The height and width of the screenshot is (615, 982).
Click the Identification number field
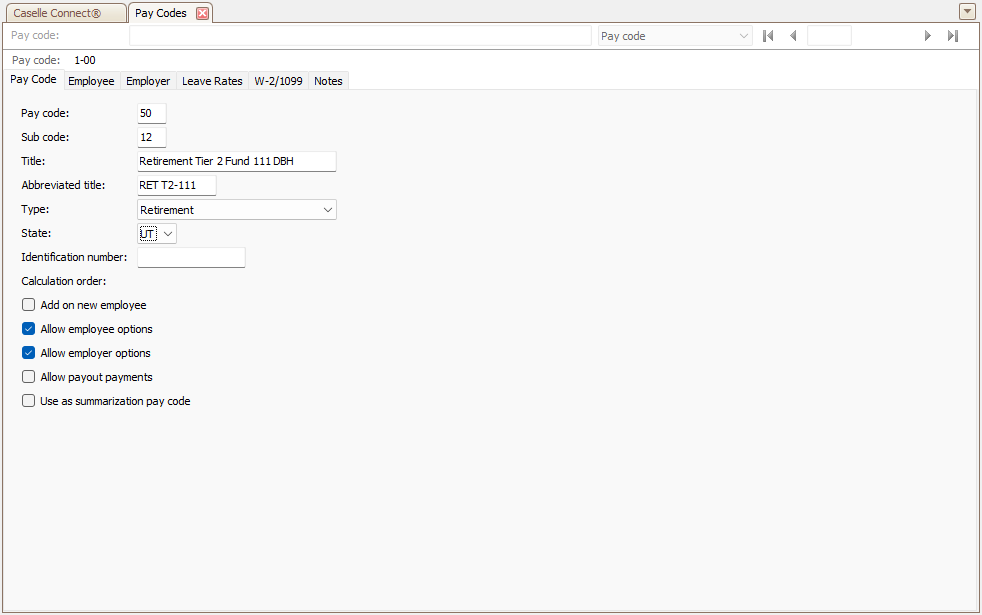click(191, 258)
